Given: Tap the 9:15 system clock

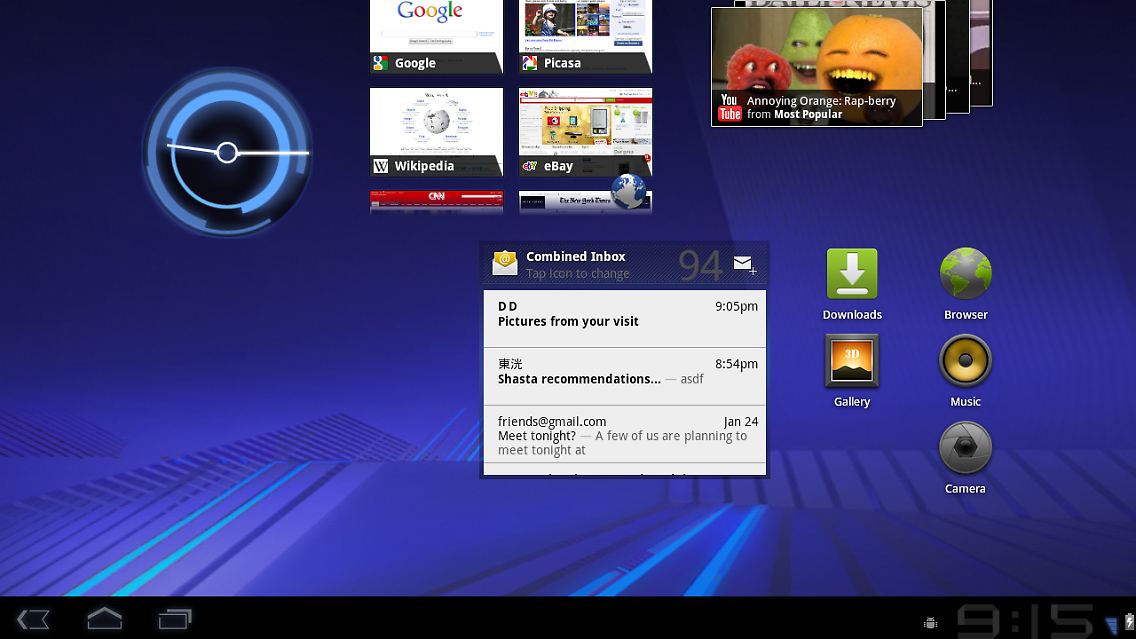Looking at the screenshot, I should 1024,621.
